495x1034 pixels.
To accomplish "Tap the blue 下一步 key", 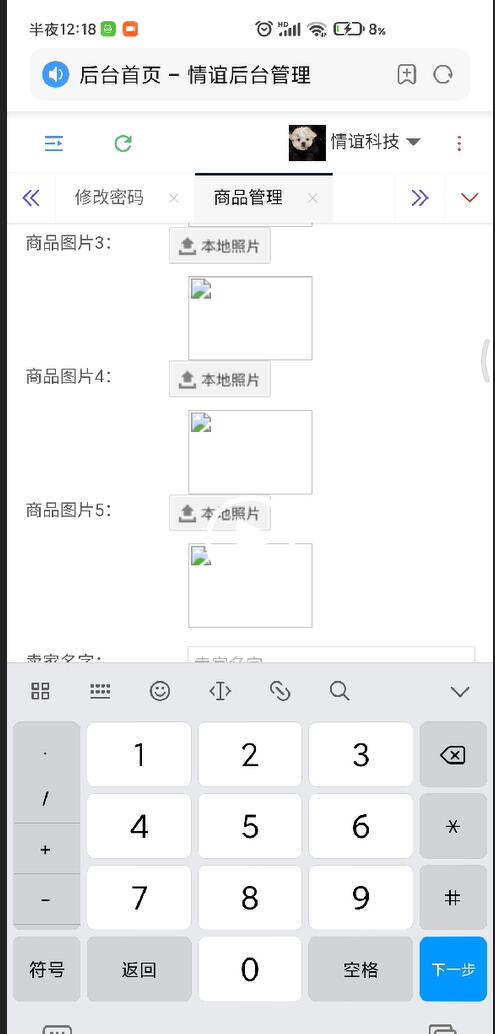I will coord(453,969).
